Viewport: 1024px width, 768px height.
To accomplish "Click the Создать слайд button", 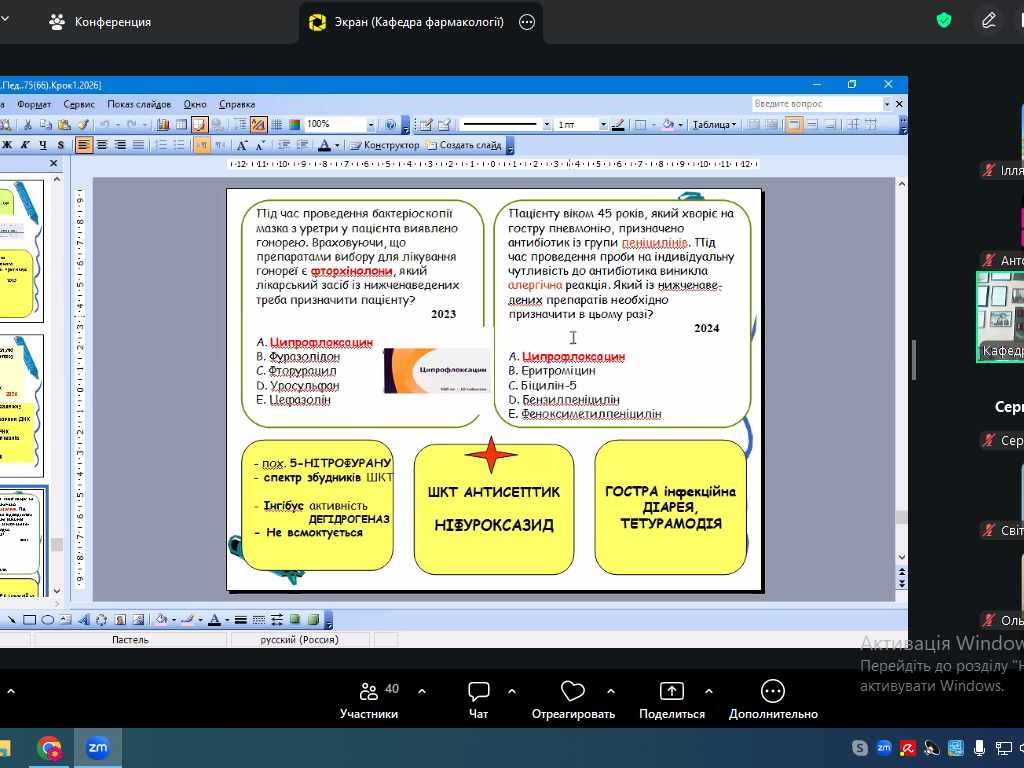I will 464,145.
